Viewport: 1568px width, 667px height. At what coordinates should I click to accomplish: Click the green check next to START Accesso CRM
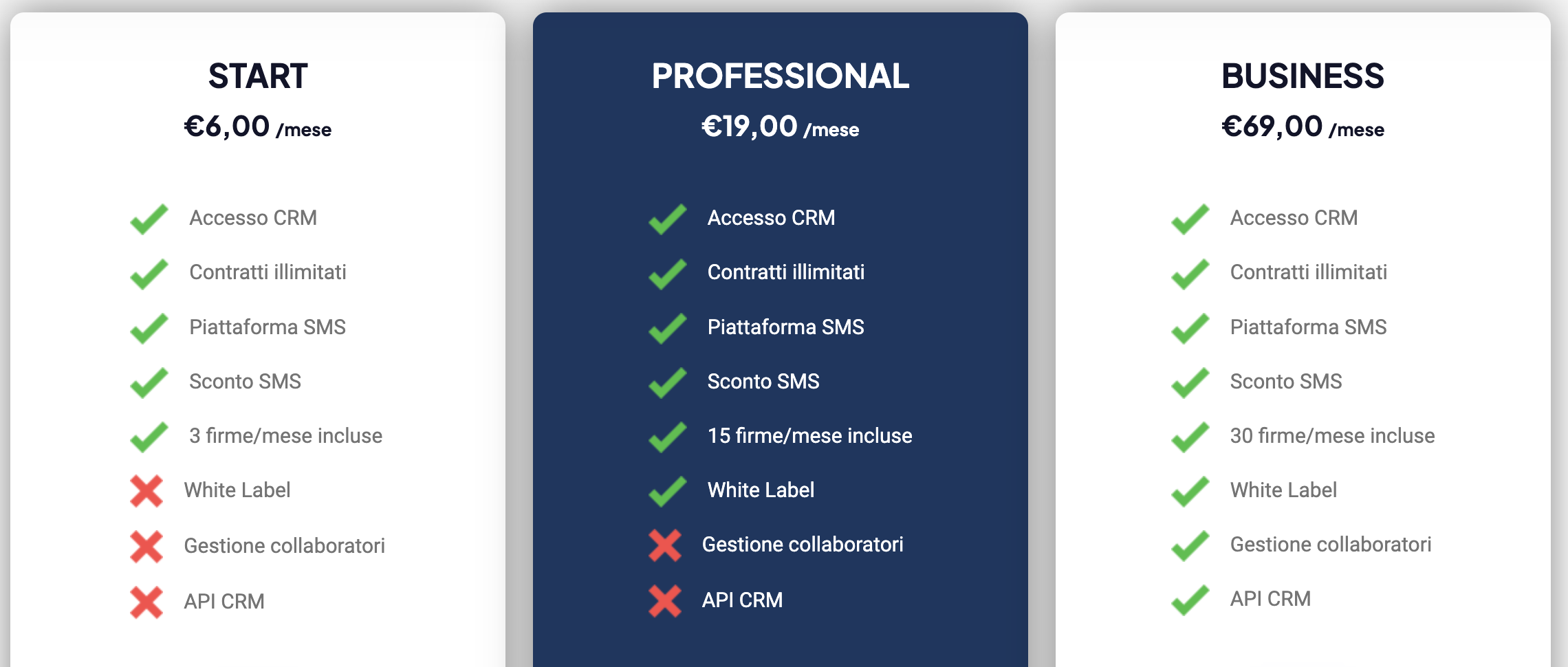tap(149, 219)
